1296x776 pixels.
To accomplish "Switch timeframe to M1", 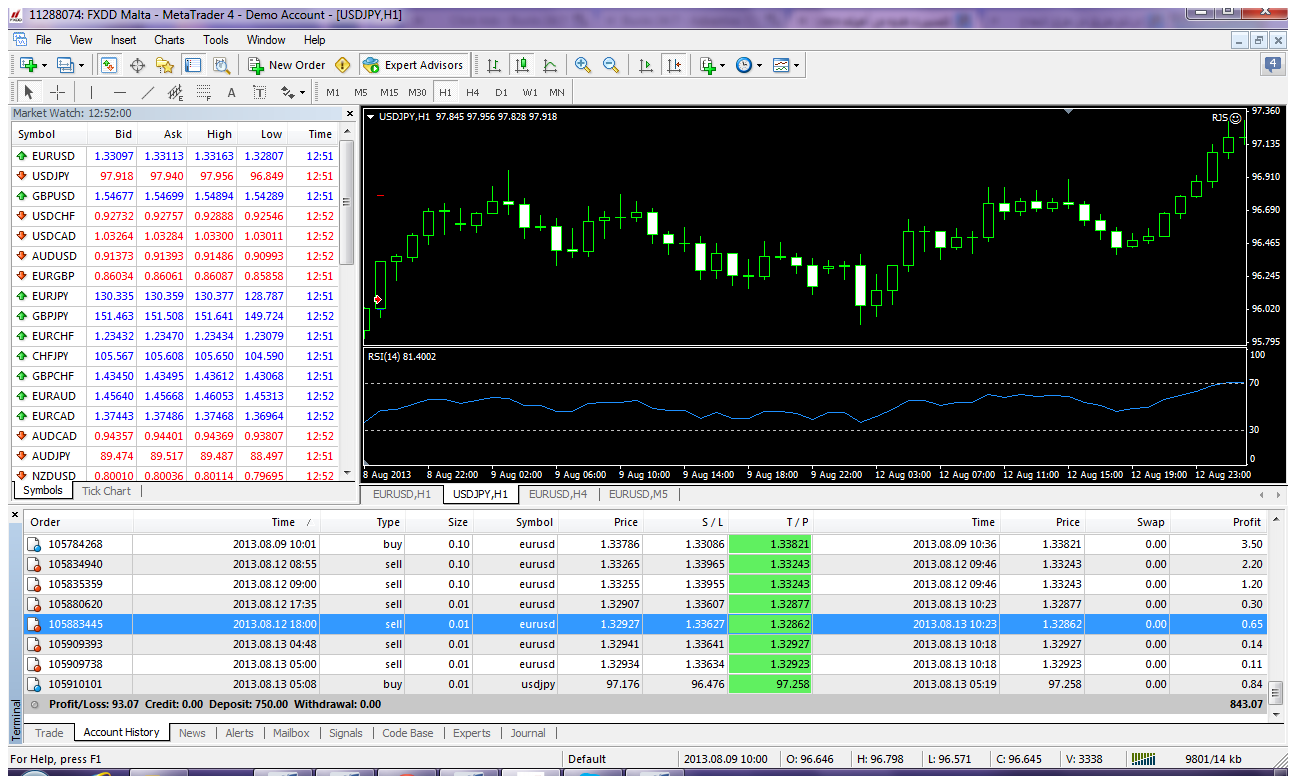I will [x=333, y=92].
